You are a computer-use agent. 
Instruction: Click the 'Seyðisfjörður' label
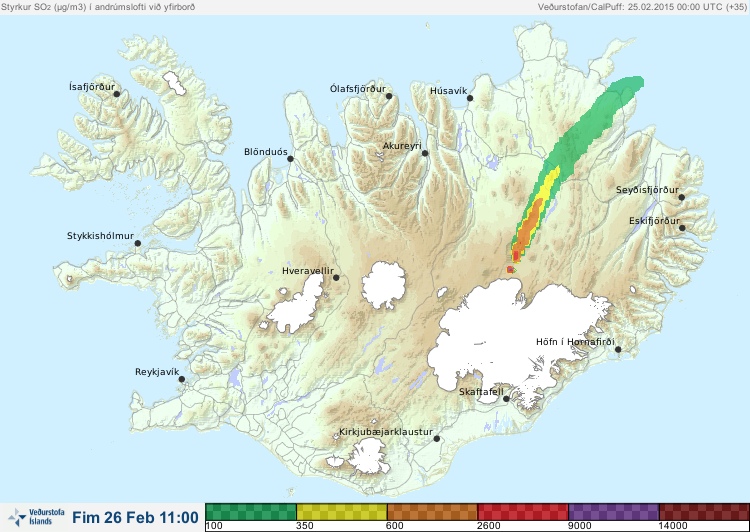coord(647,190)
